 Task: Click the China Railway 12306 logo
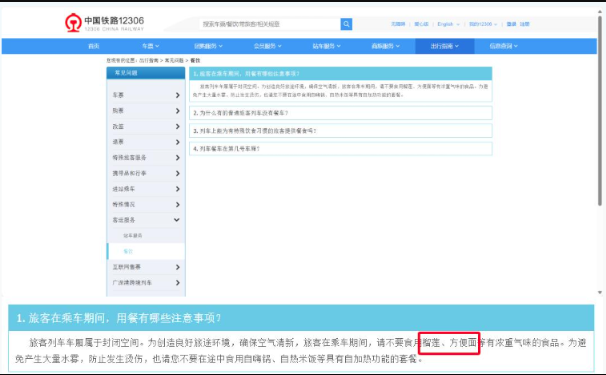tap(104, 23)
